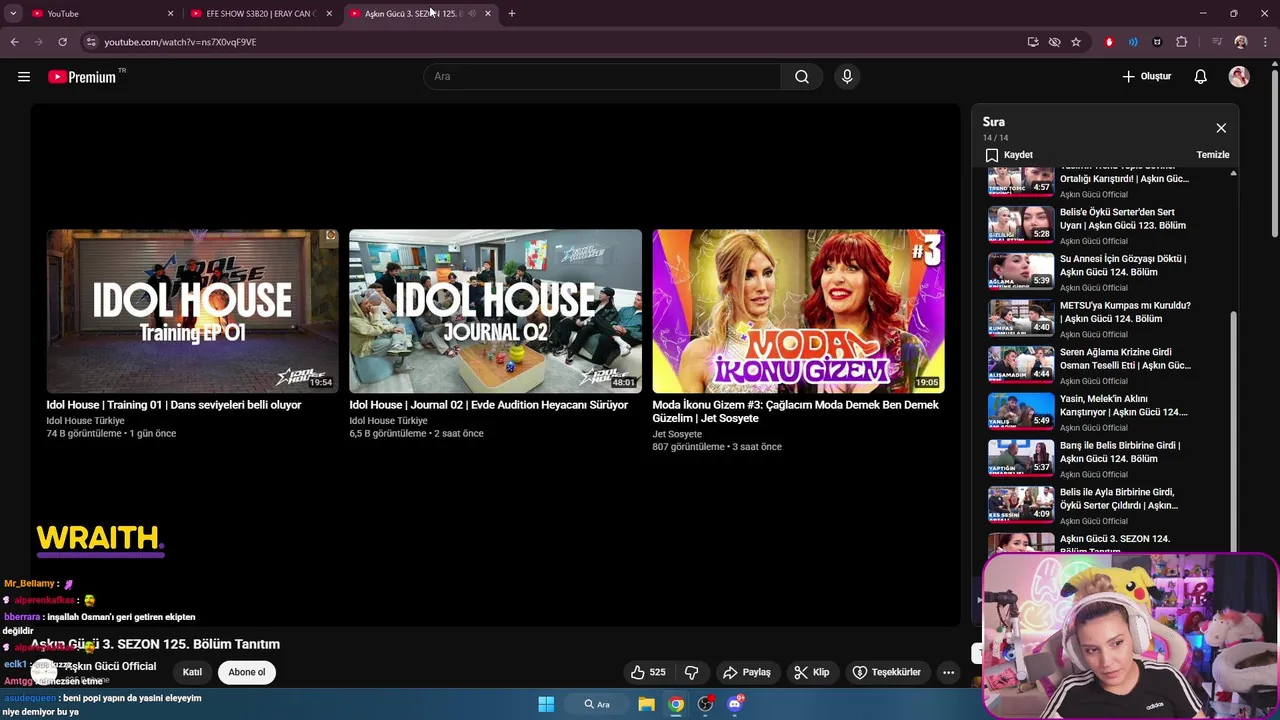Play 'Belis ile Ayla Birbirine Girdi' queue item
The height and width of the screenshot is (720, 1280).
click(1107, 505)
